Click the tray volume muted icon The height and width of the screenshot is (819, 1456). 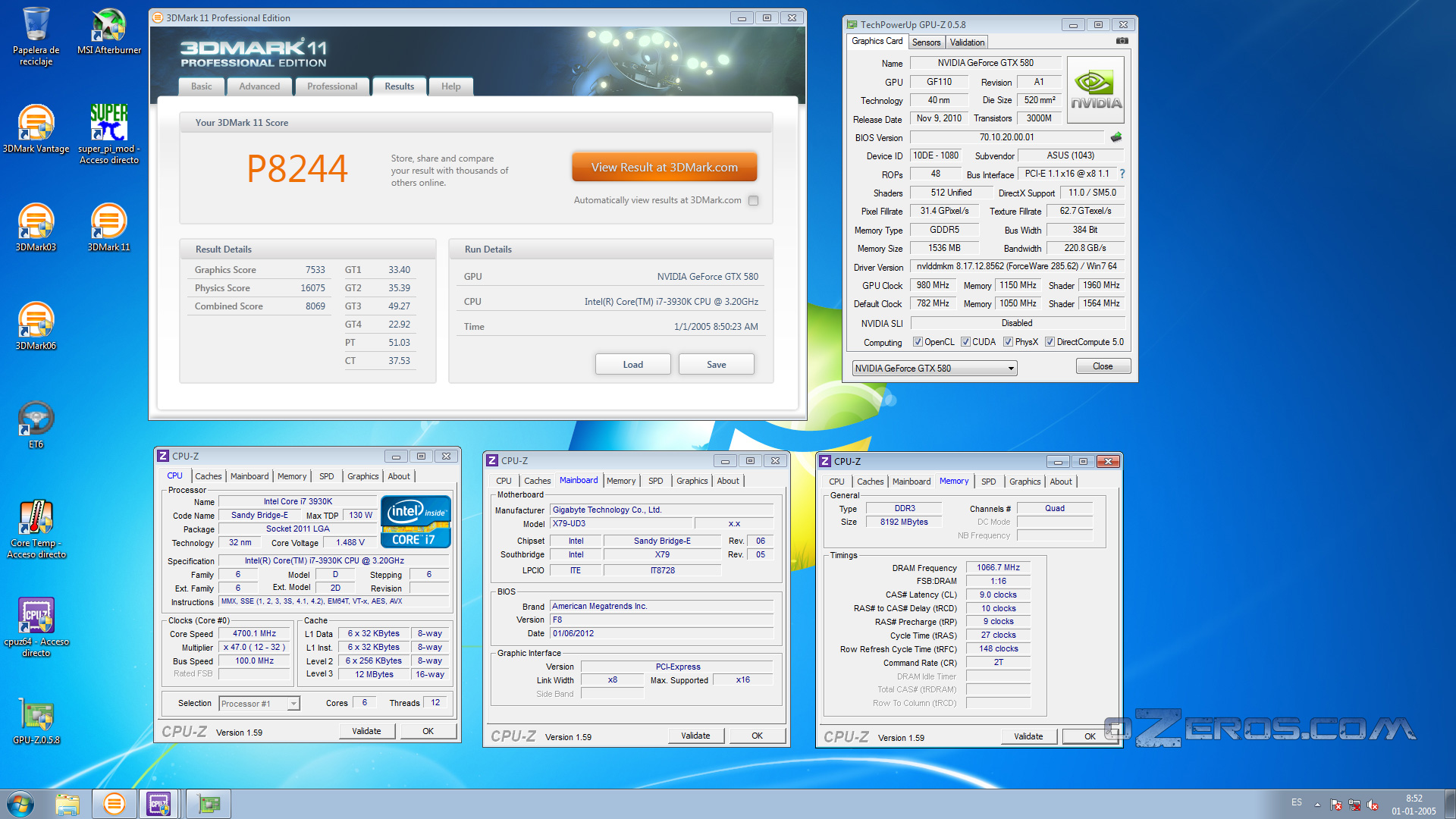(x=1373, y=805)
